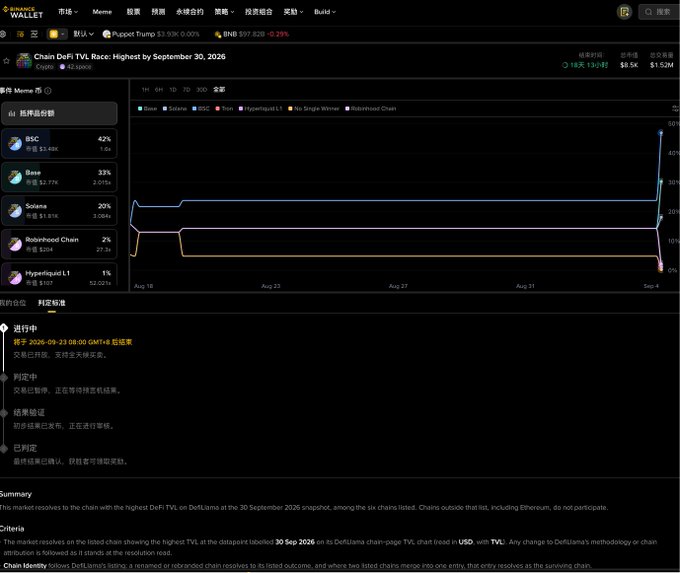Select the Hyperliquid L1 outcome card
680x573 pixels.
click(x=59, y=275)
